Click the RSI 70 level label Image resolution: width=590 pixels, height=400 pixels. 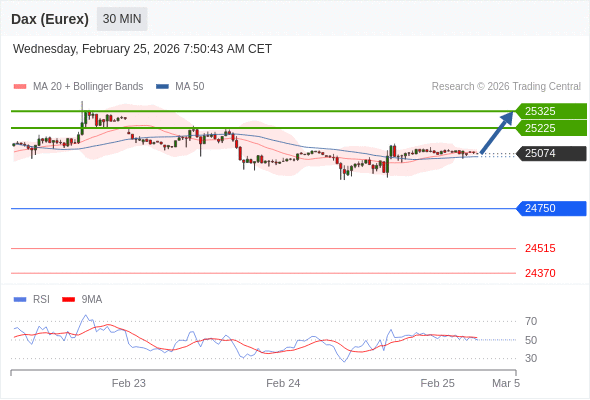[531, 321]
